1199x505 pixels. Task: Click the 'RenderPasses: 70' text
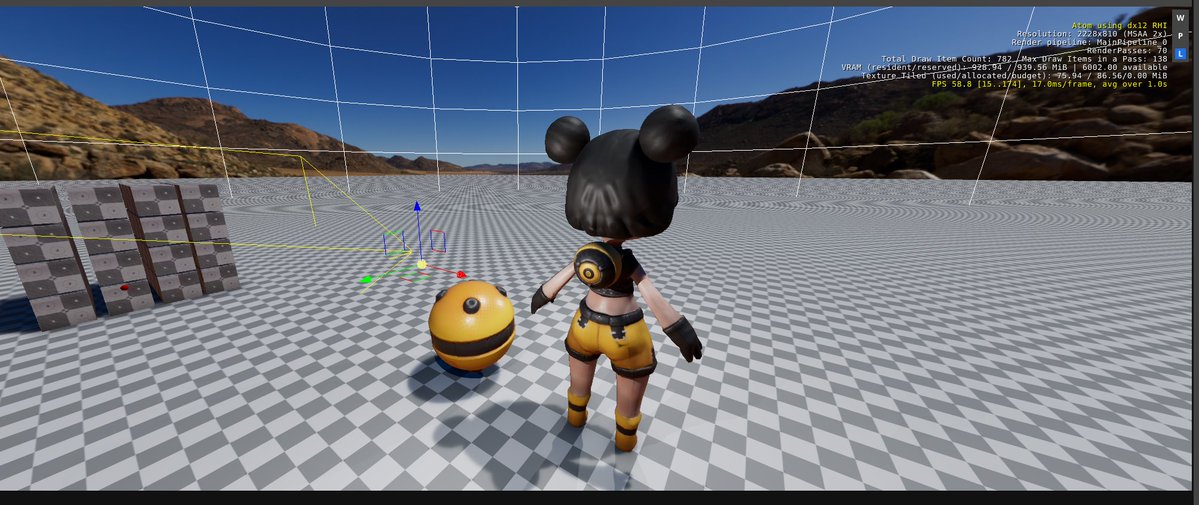pos(1127,50)
